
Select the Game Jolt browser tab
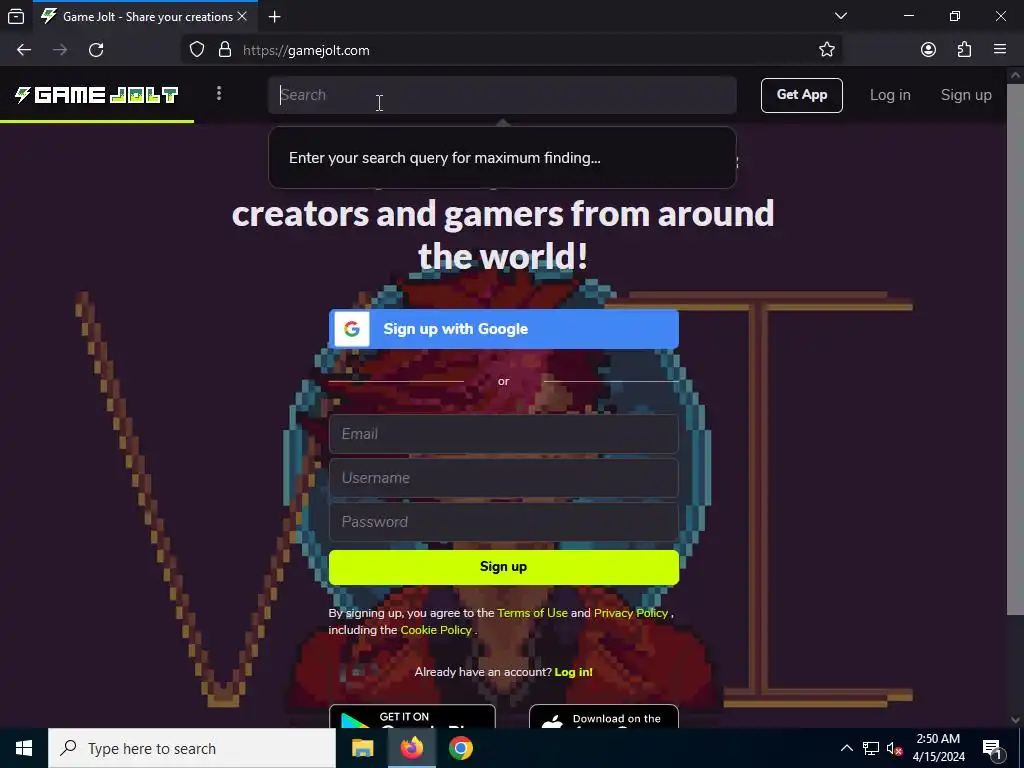click(x=145, y=17)
